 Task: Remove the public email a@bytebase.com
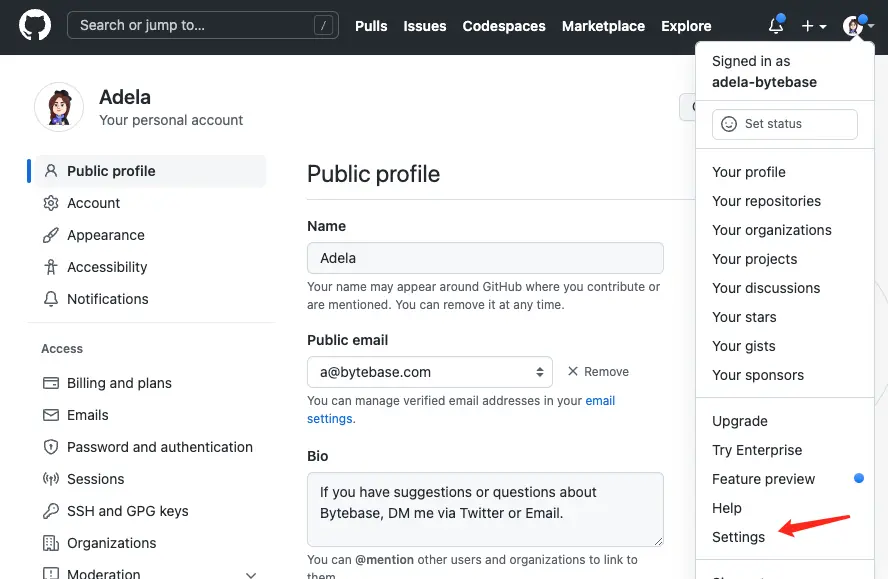click(597, 371)
